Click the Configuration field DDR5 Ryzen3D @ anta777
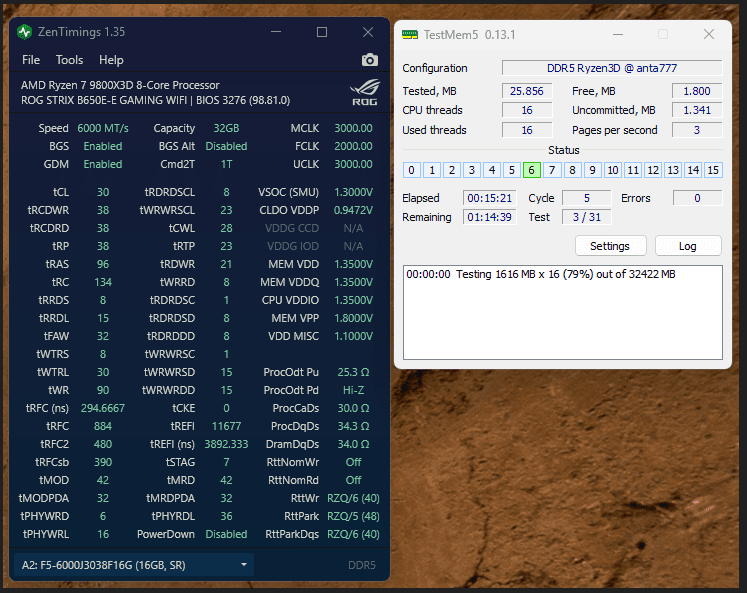This screenshot has height=593, width=747. 612,68
